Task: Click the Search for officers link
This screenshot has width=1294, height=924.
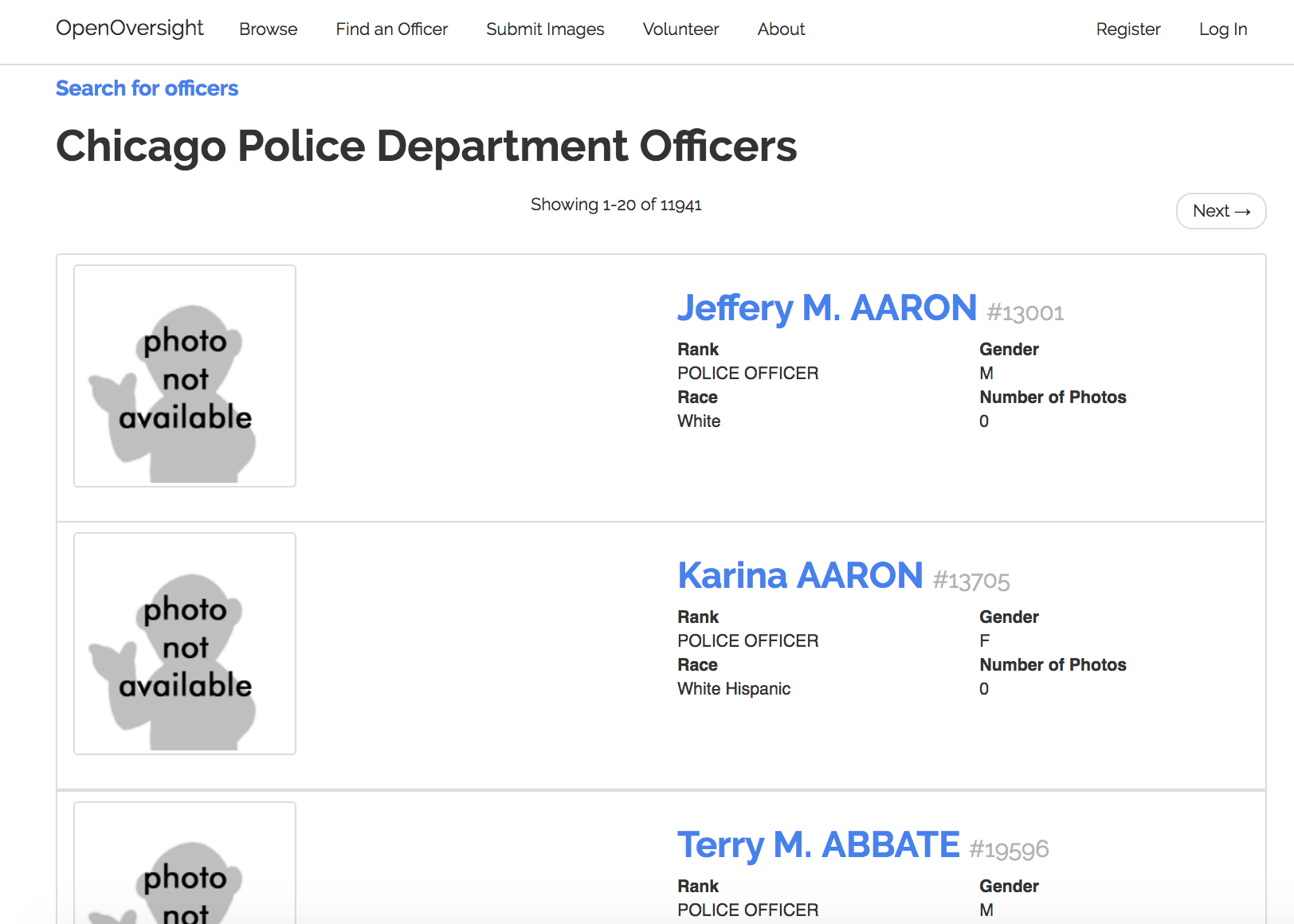Action: (x=147, y=88)
